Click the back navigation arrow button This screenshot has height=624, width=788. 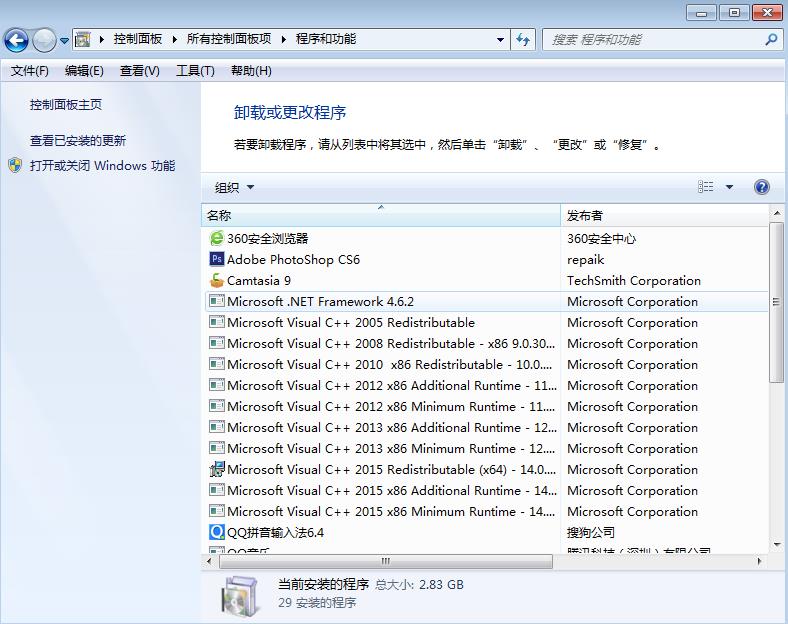tap(17, 40)
